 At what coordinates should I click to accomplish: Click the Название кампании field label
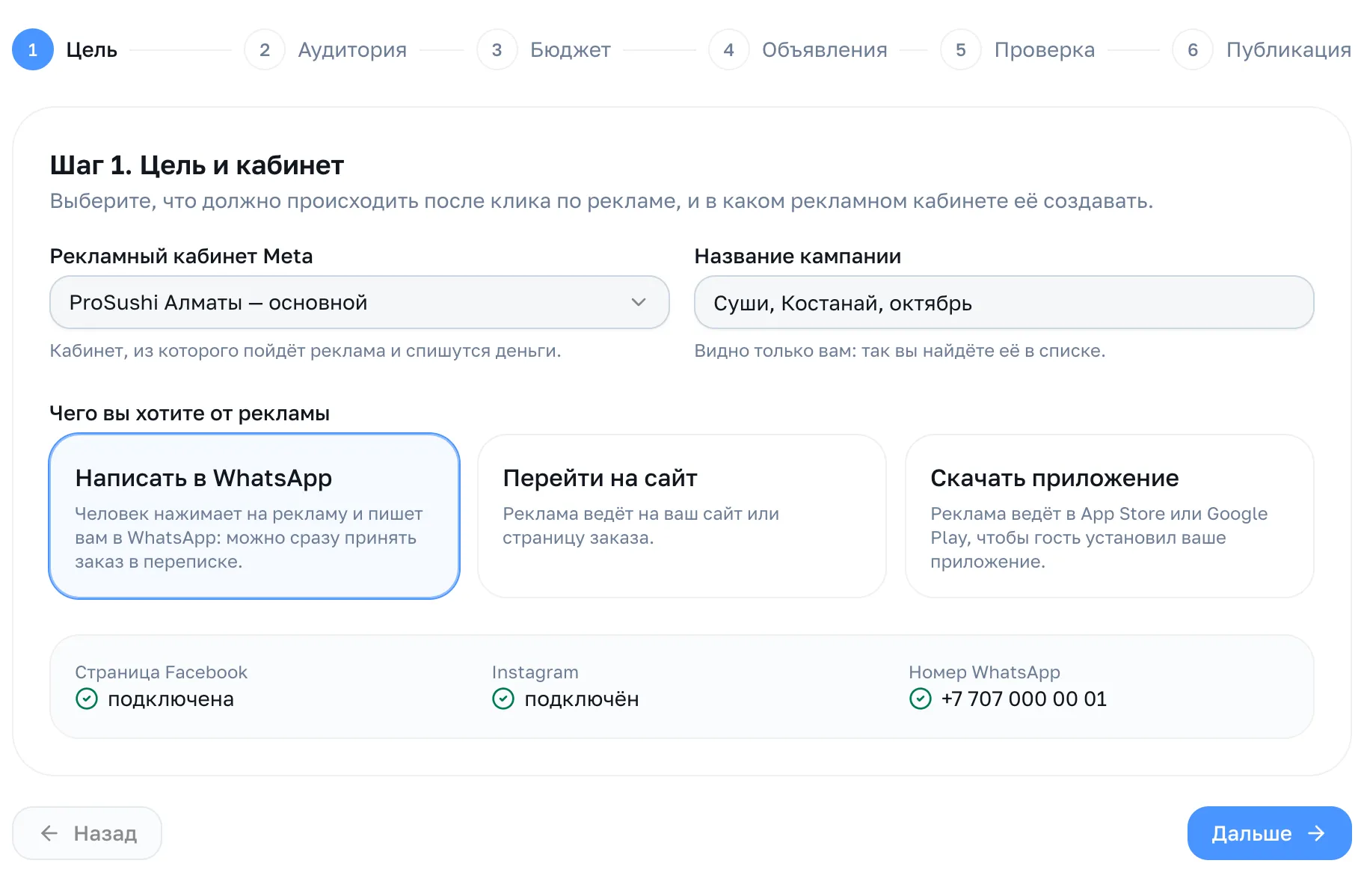(x=798, y=256)
